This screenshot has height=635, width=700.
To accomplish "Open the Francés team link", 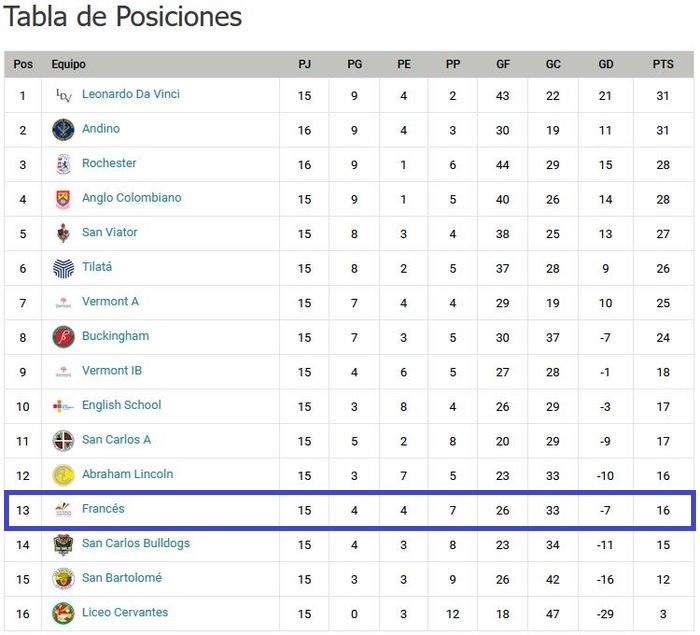I will pyautogui.click(x=103, y=509).
